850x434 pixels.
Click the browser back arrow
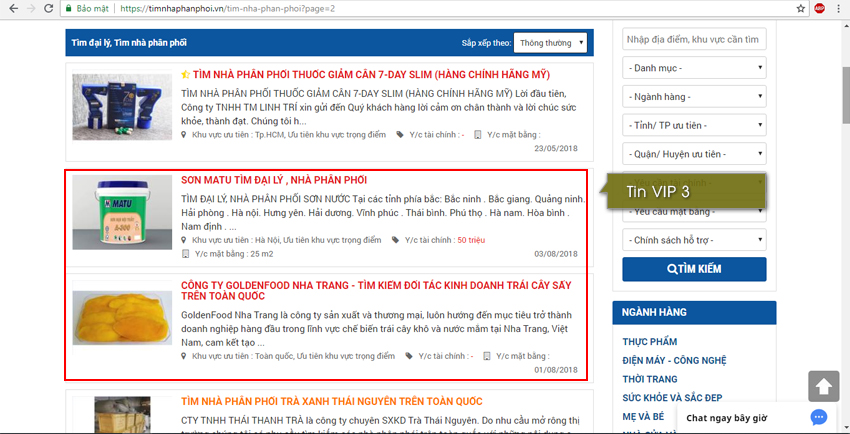tap(12, 8)
